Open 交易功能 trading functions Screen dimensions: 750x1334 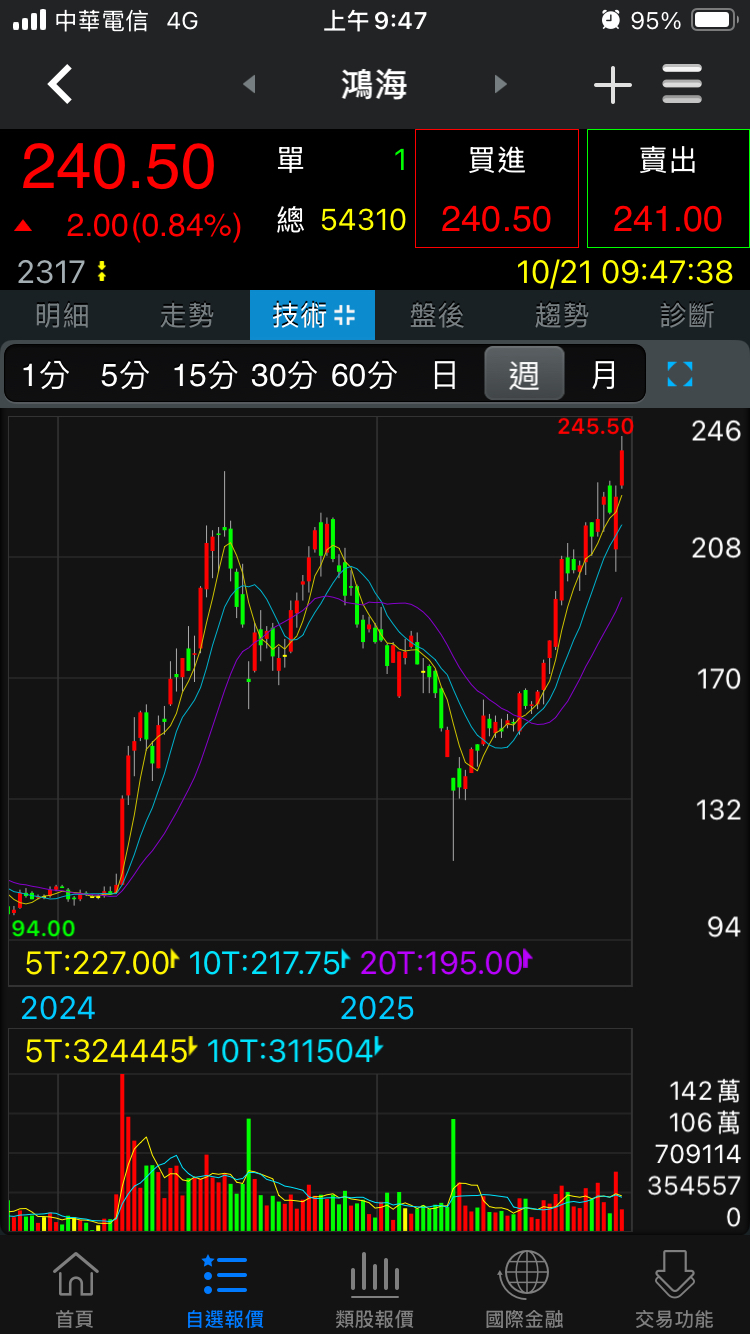[x=675, y=1290]
